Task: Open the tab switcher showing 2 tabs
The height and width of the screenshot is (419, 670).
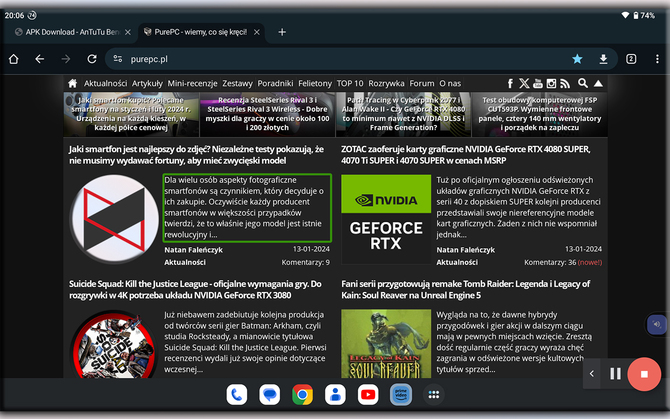Action: (631, 59)
